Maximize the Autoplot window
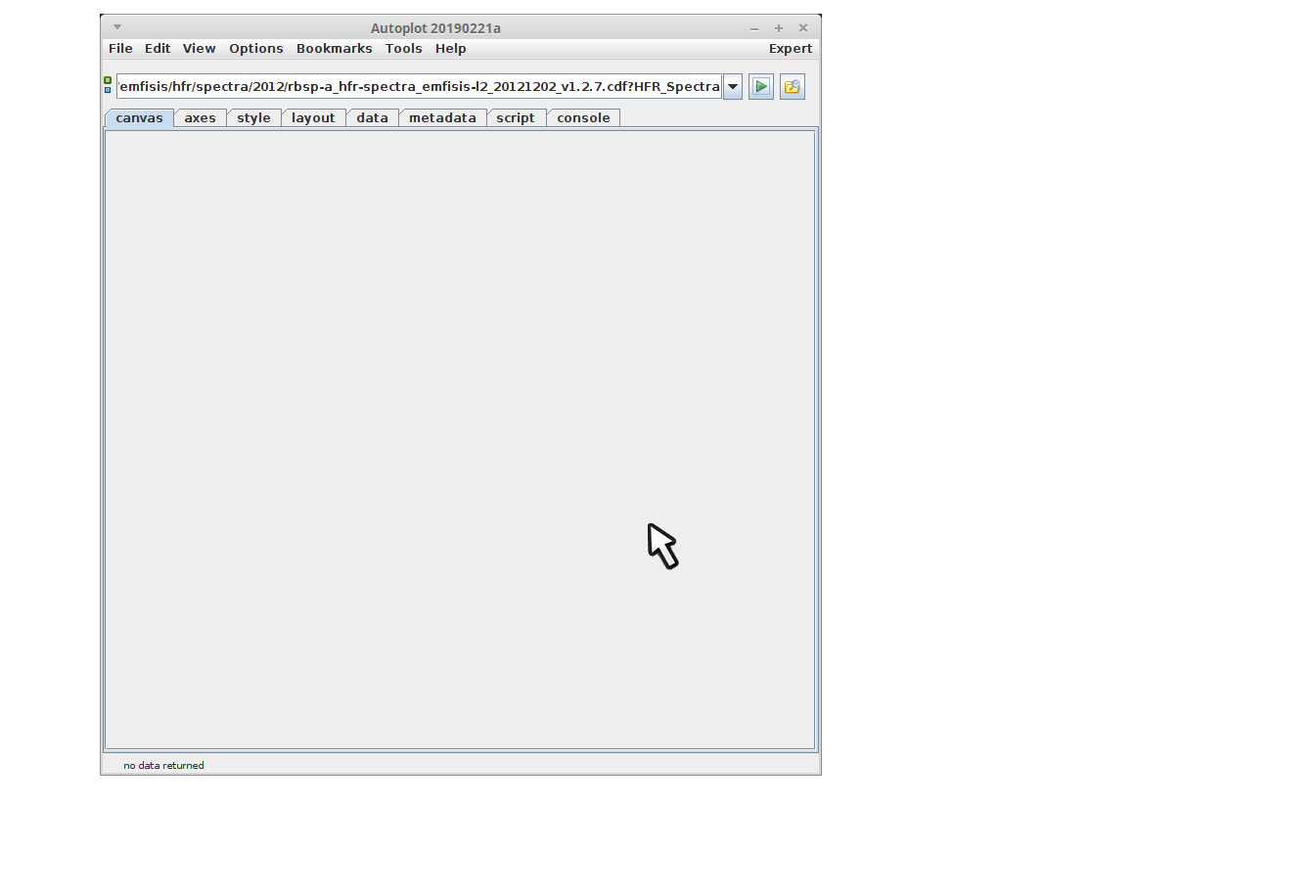This screenshot has width=1316, height=896. click(x=779, y=28)
